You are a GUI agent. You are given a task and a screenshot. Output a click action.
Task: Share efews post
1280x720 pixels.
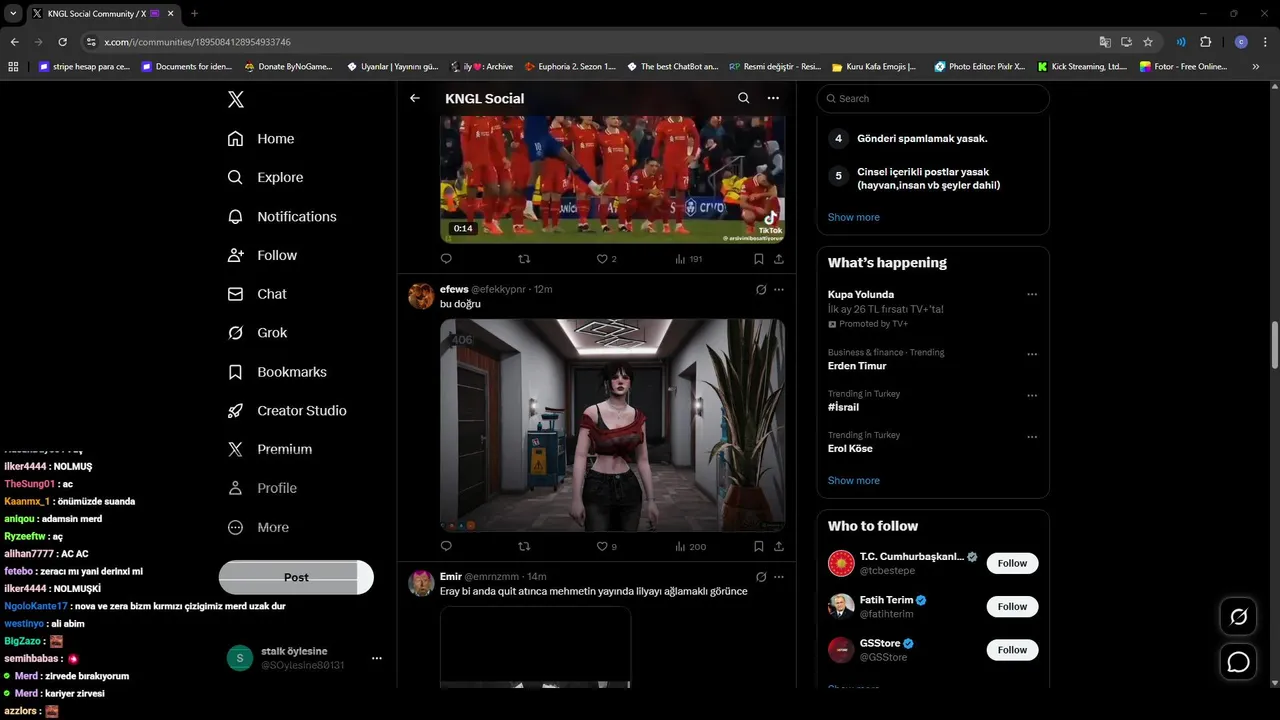[x=779, y=546]
